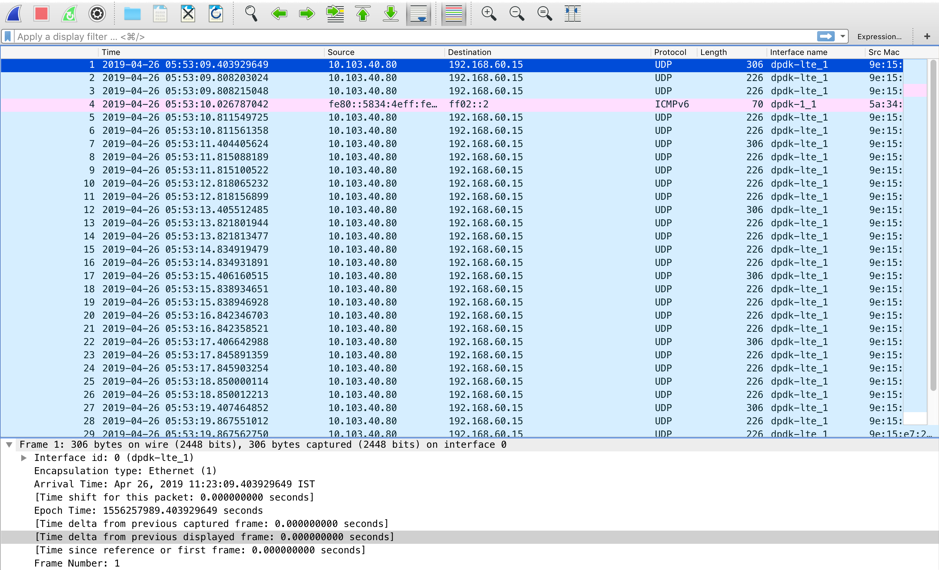Select packet 1 at 05:53:09.403929649
This screenshot has width=939, height=570.
452,65
